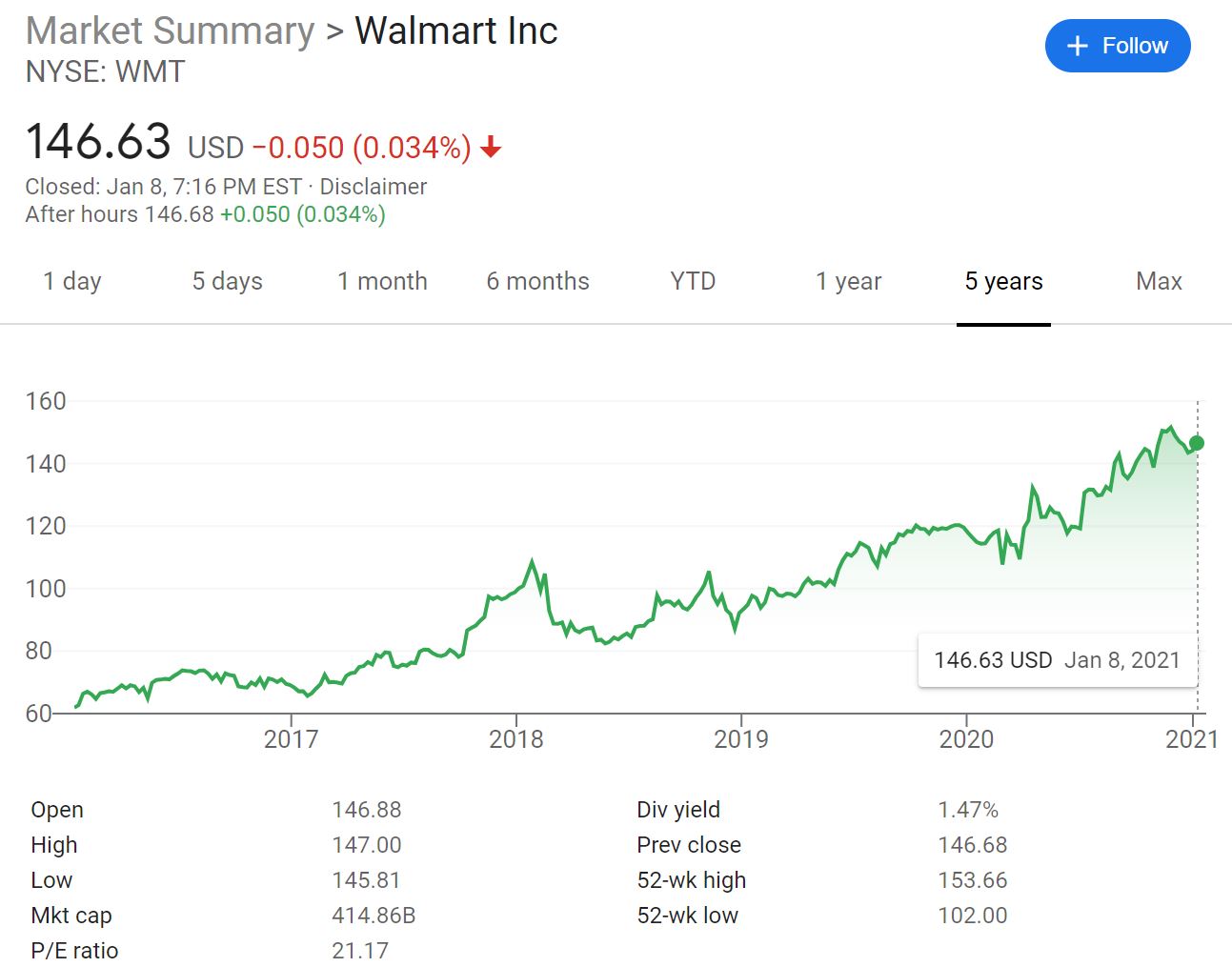The height and width of the screenshot is (967, 1232).
Task: Click the red downward price arrow
Action: (x=490, y=148)
